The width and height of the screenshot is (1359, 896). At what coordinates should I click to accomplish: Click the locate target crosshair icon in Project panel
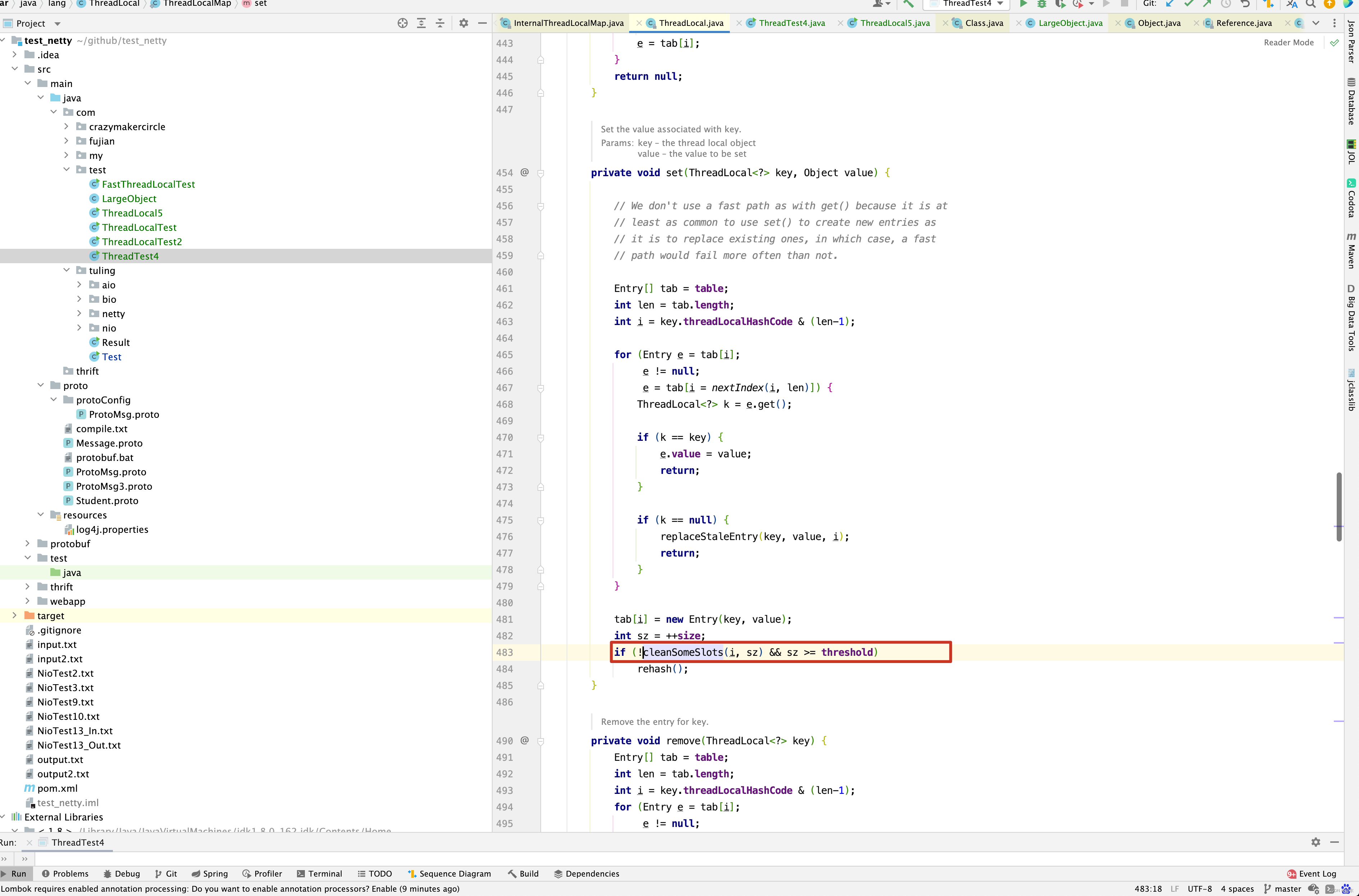(403, 23)
